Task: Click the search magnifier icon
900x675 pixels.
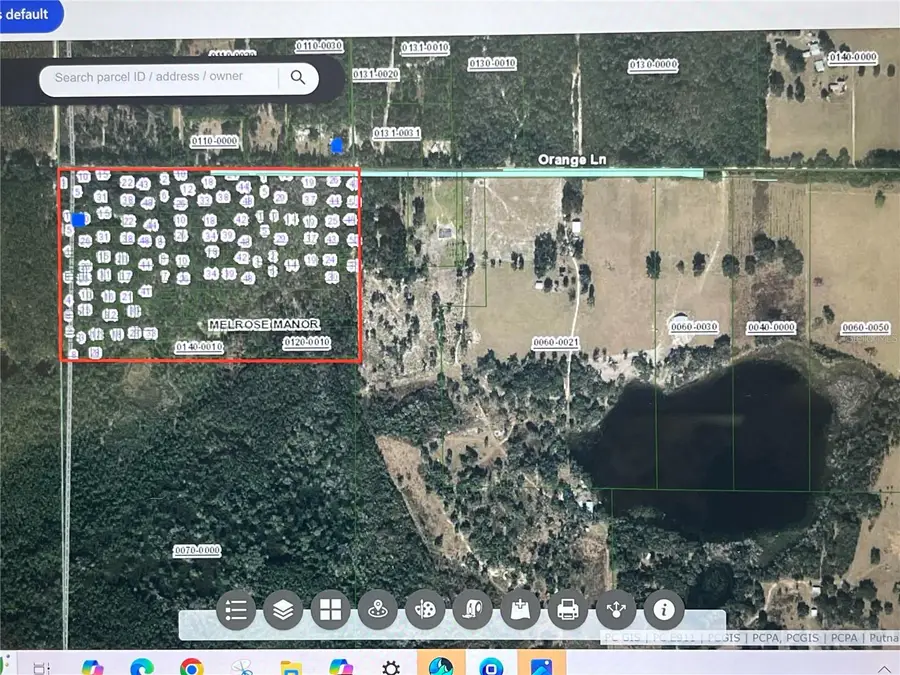Action: click(297, 77)
